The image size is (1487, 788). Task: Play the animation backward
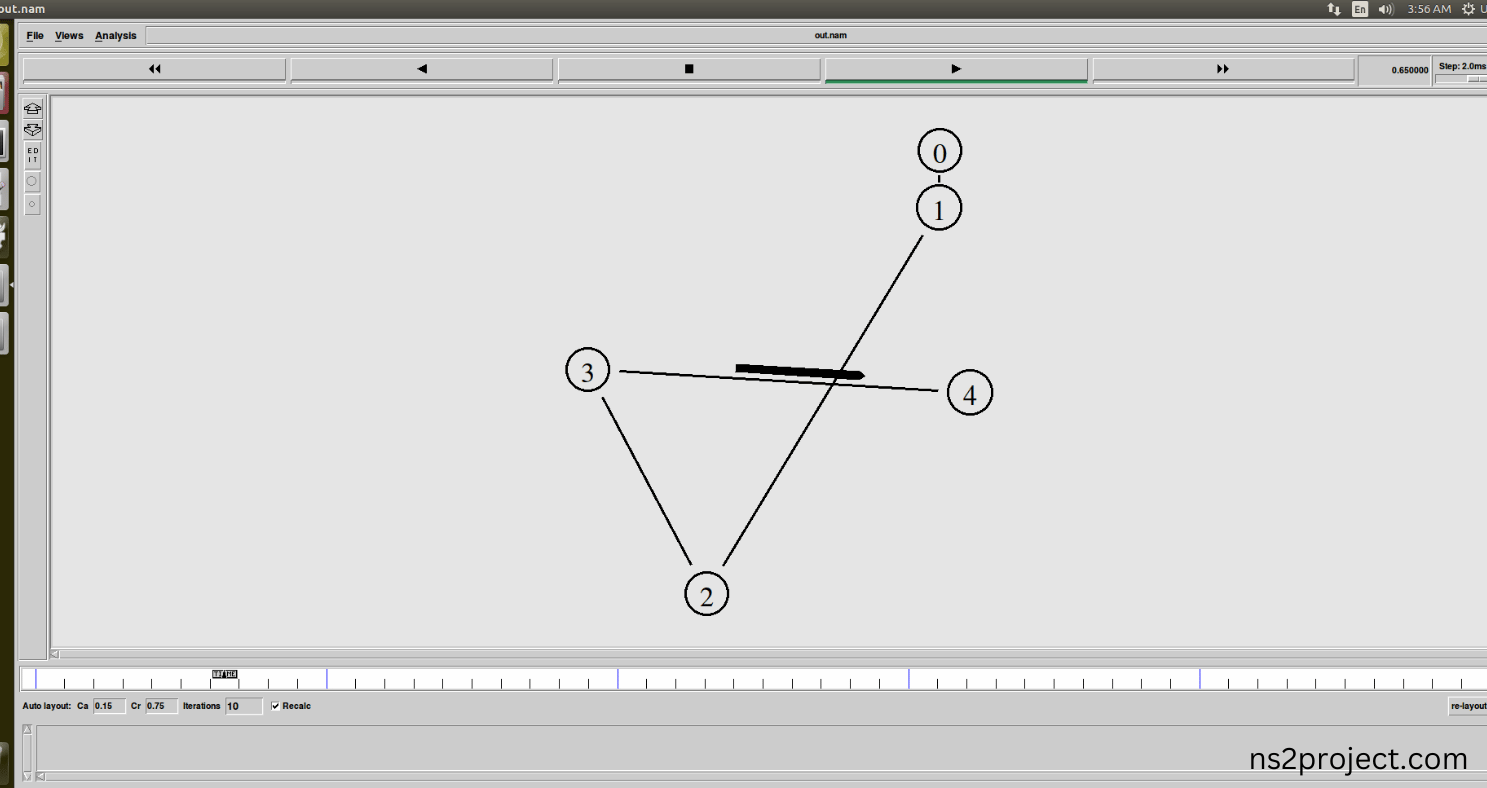click(x=422, y=69)
